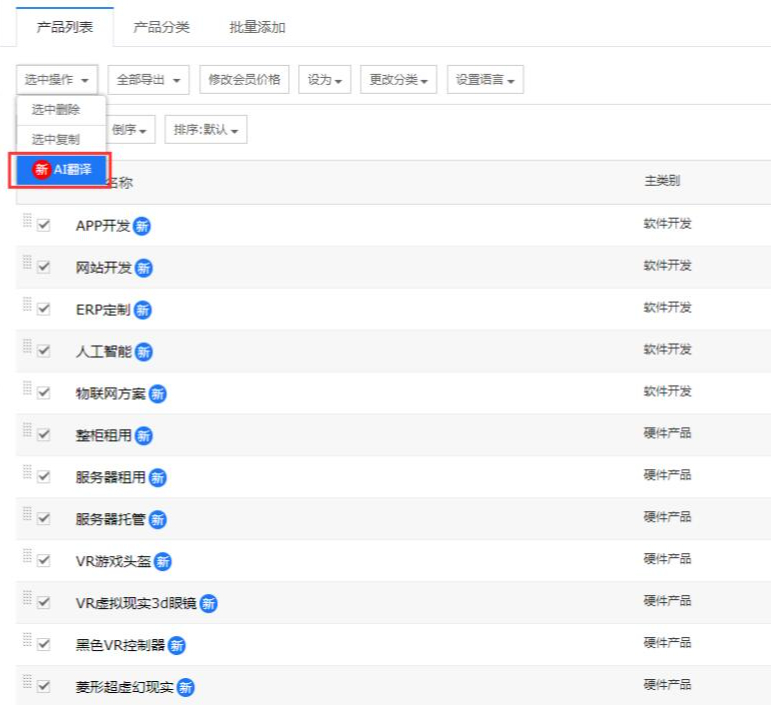Open the 排序:默认 dropdown
The height and width of the screenshot is (705, 771).
(206, 130)
